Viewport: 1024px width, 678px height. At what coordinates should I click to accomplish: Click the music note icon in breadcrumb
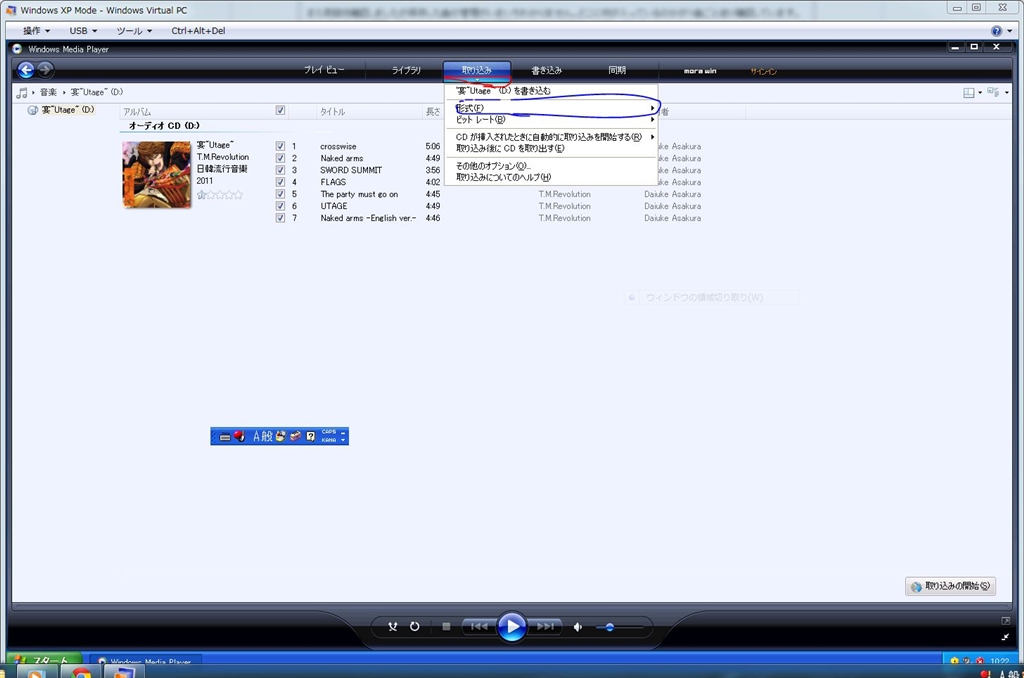22,93
